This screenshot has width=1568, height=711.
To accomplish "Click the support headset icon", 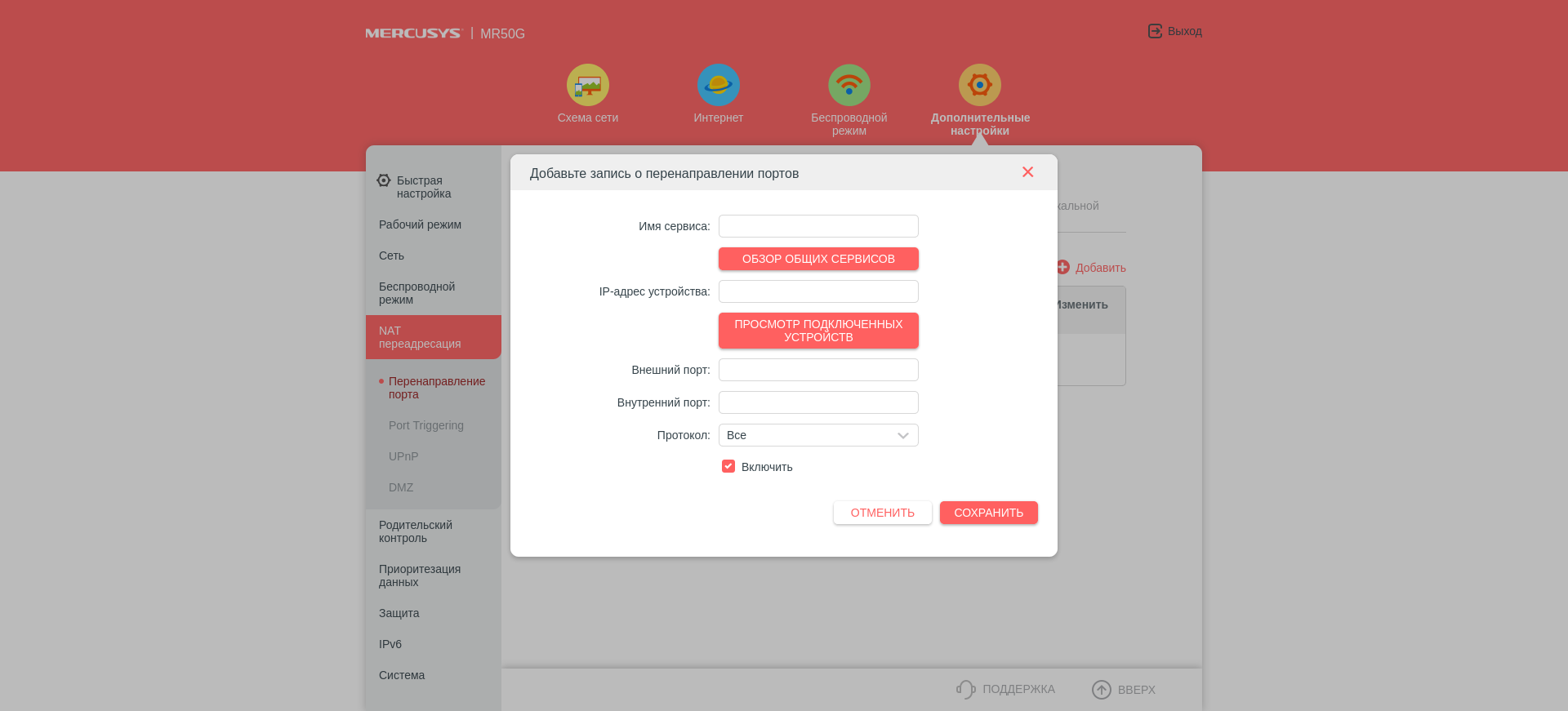I will point(966,690).
